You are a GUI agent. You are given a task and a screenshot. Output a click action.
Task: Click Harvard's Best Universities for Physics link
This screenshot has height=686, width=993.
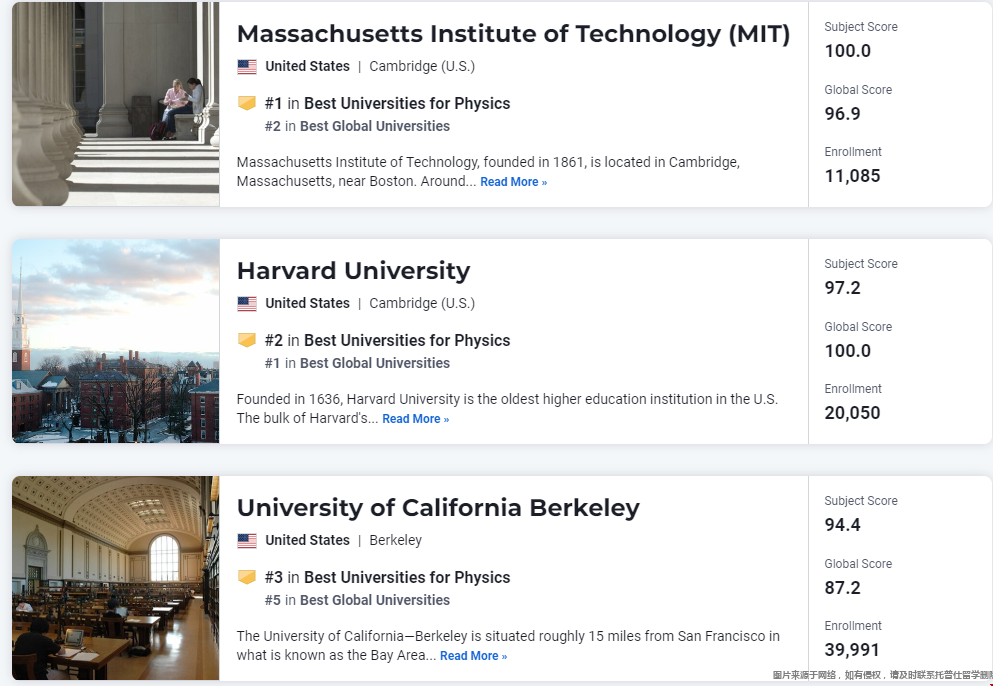click(407, 340)
